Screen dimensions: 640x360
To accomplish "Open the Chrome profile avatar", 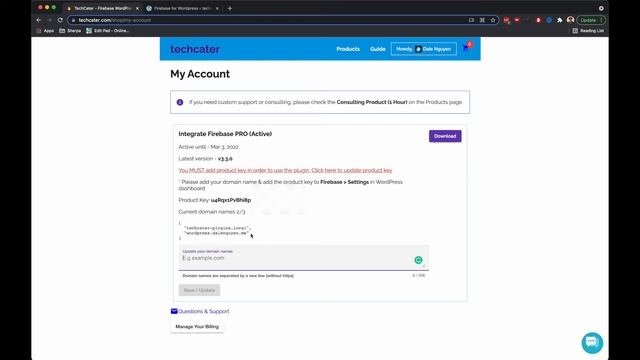I will (x=570, y=20).
